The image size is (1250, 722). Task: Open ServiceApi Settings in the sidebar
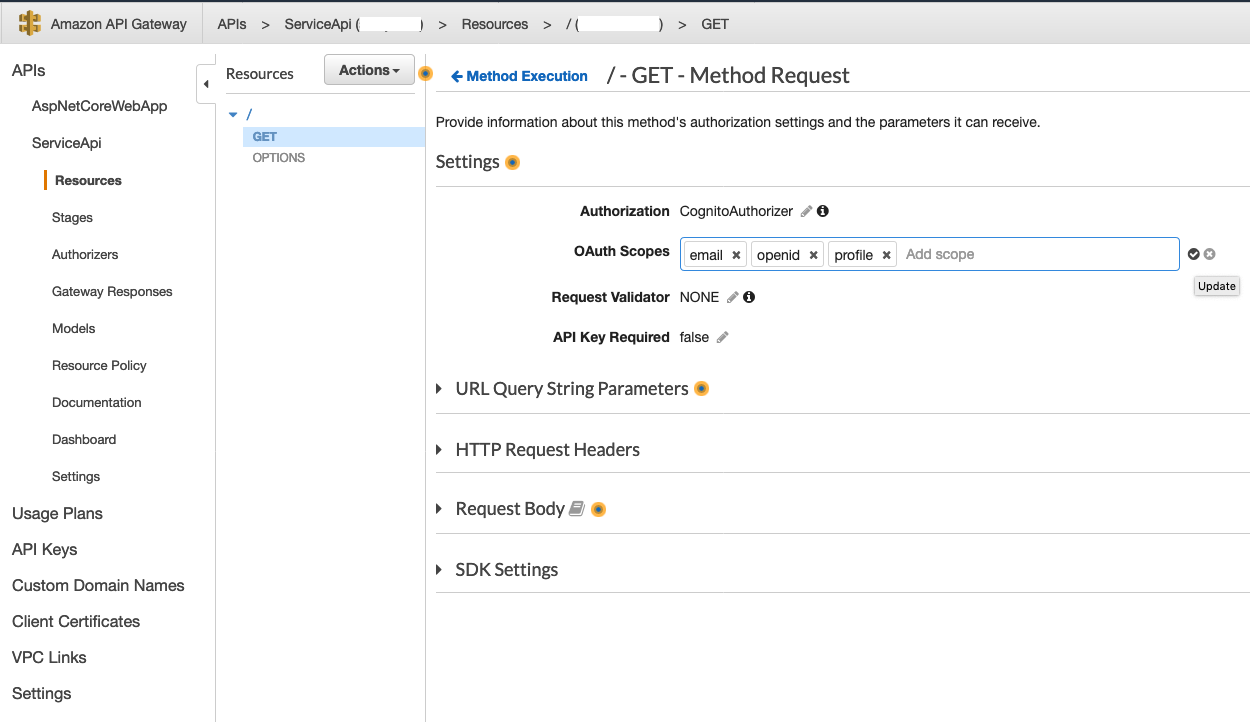coord(76,477)
